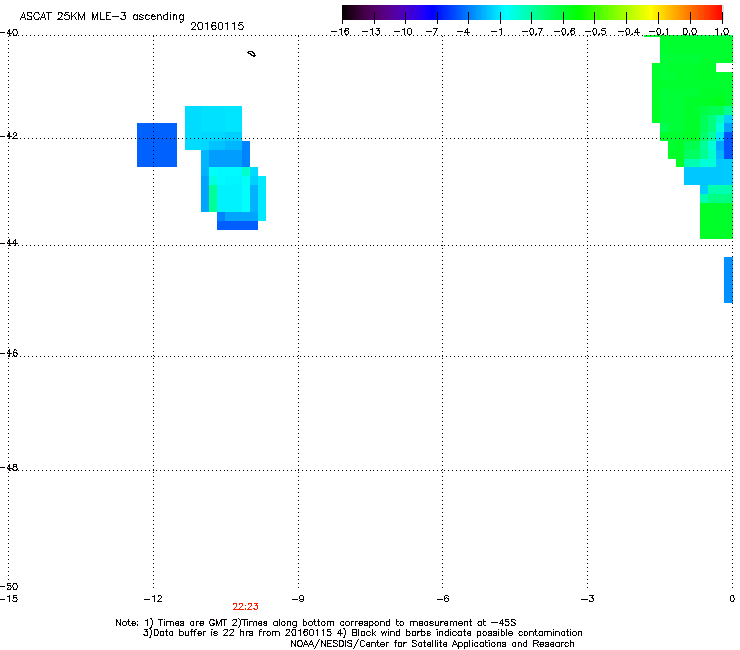The width and height of the screenshot is (740, 650).
Task: Click the date label "20160115" under the title
Action: (x=217, y=26)
